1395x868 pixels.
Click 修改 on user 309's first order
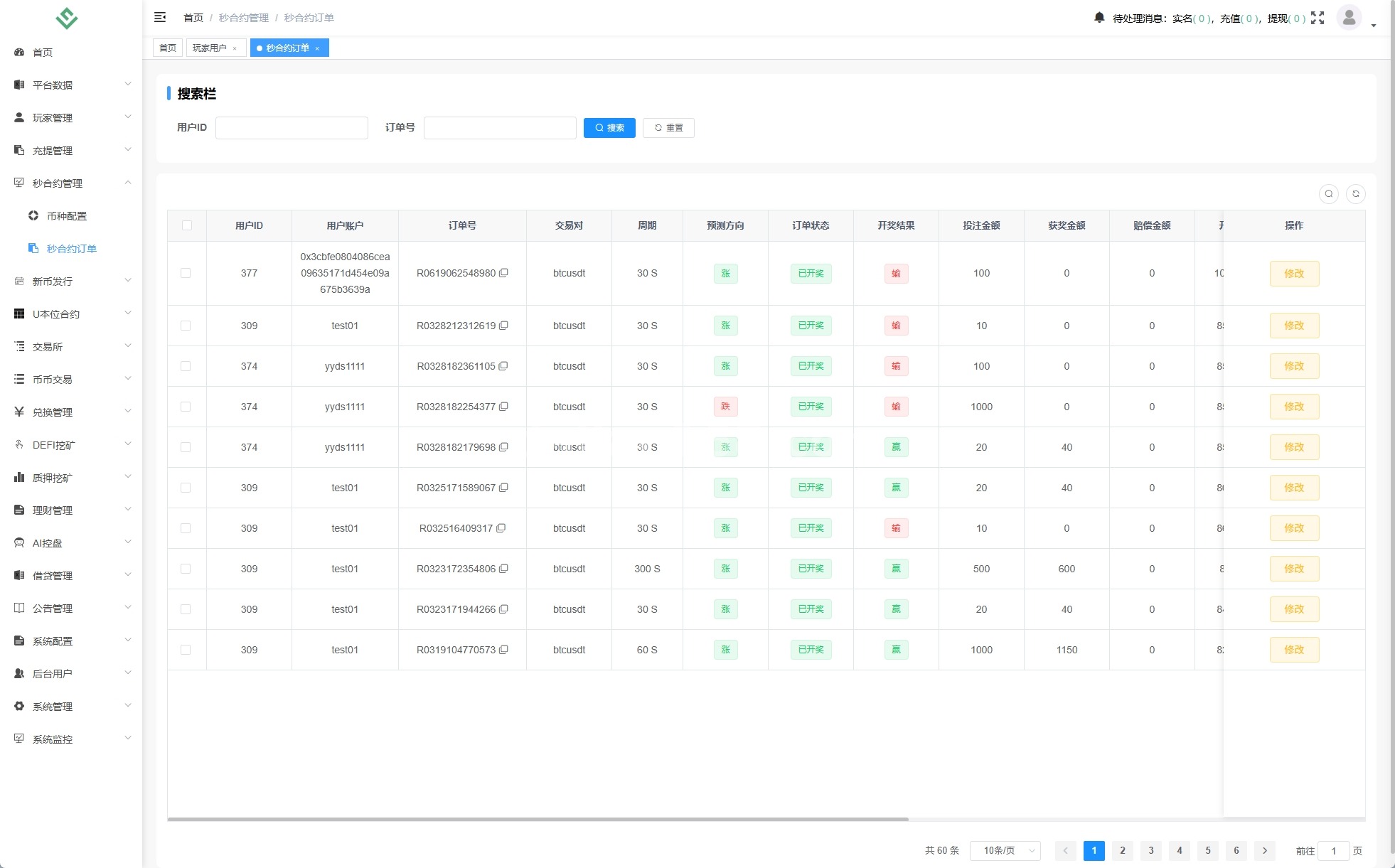coord(1294,326)
